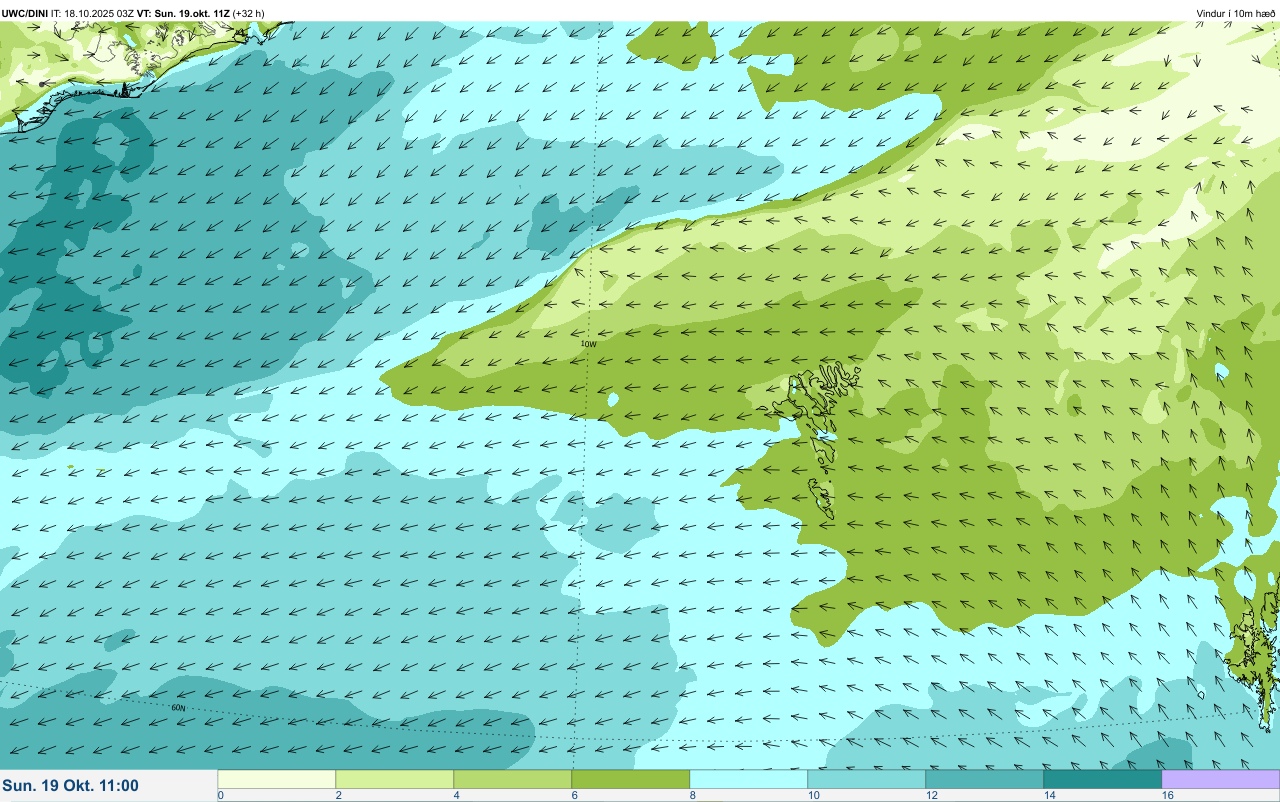Viewport: 1280px width, 802px height.
Task: Click the legend value '16'
Action: [1167, 795]
